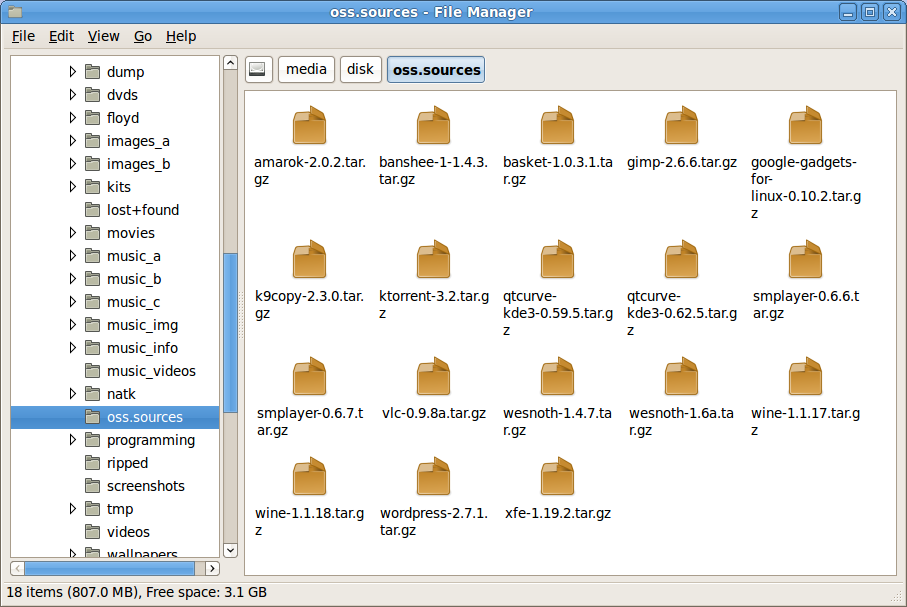
Task: Click the tree panel horizontal scrollbar thumb
Action: [109, 568]
